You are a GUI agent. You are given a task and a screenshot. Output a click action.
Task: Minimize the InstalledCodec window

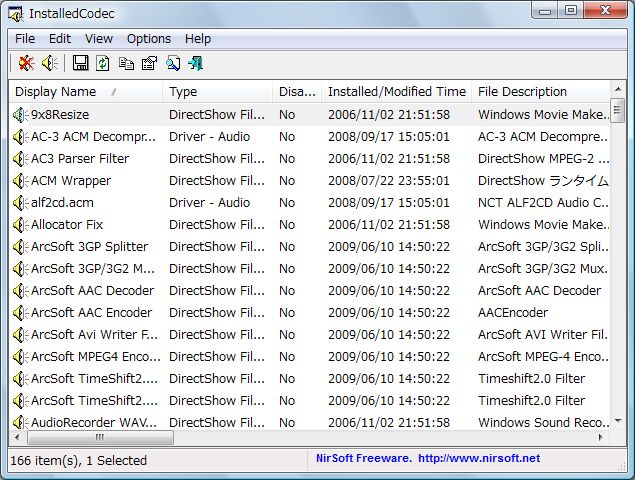point(545,11)
